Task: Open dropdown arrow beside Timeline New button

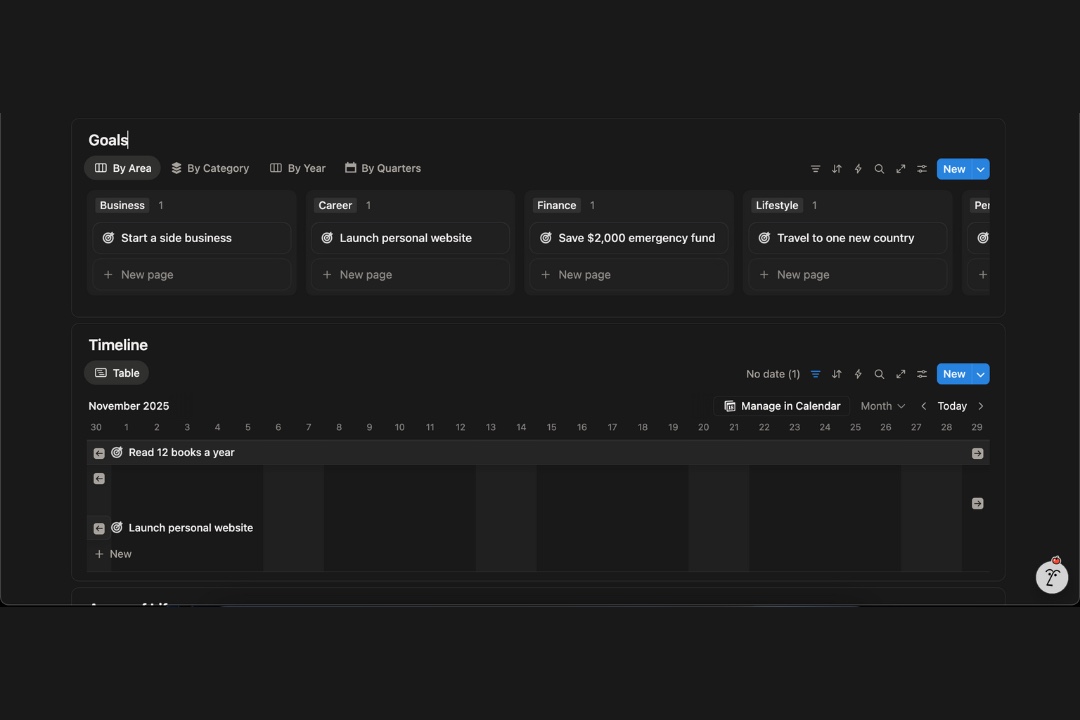Action: click(x=980, y=374)
